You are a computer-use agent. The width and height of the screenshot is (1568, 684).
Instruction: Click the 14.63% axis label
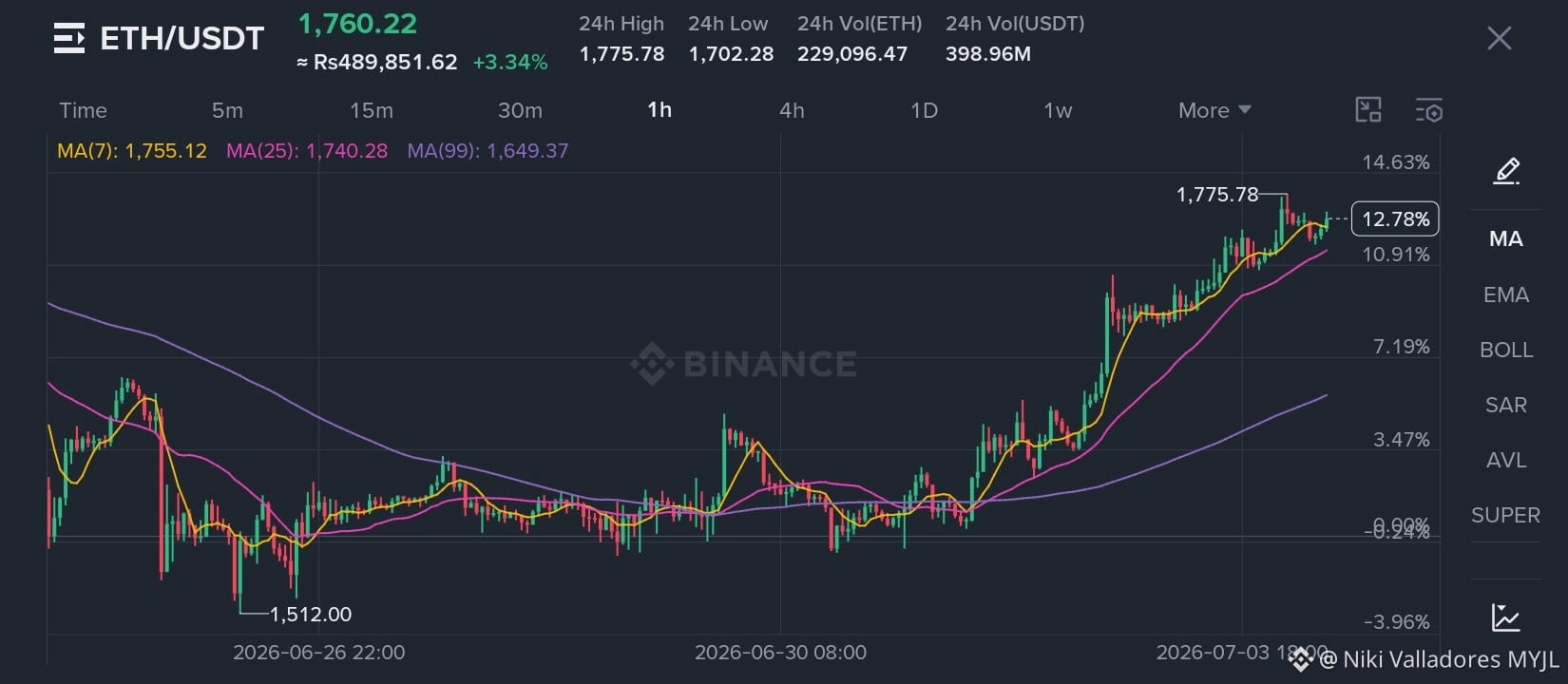point(1396,162)
